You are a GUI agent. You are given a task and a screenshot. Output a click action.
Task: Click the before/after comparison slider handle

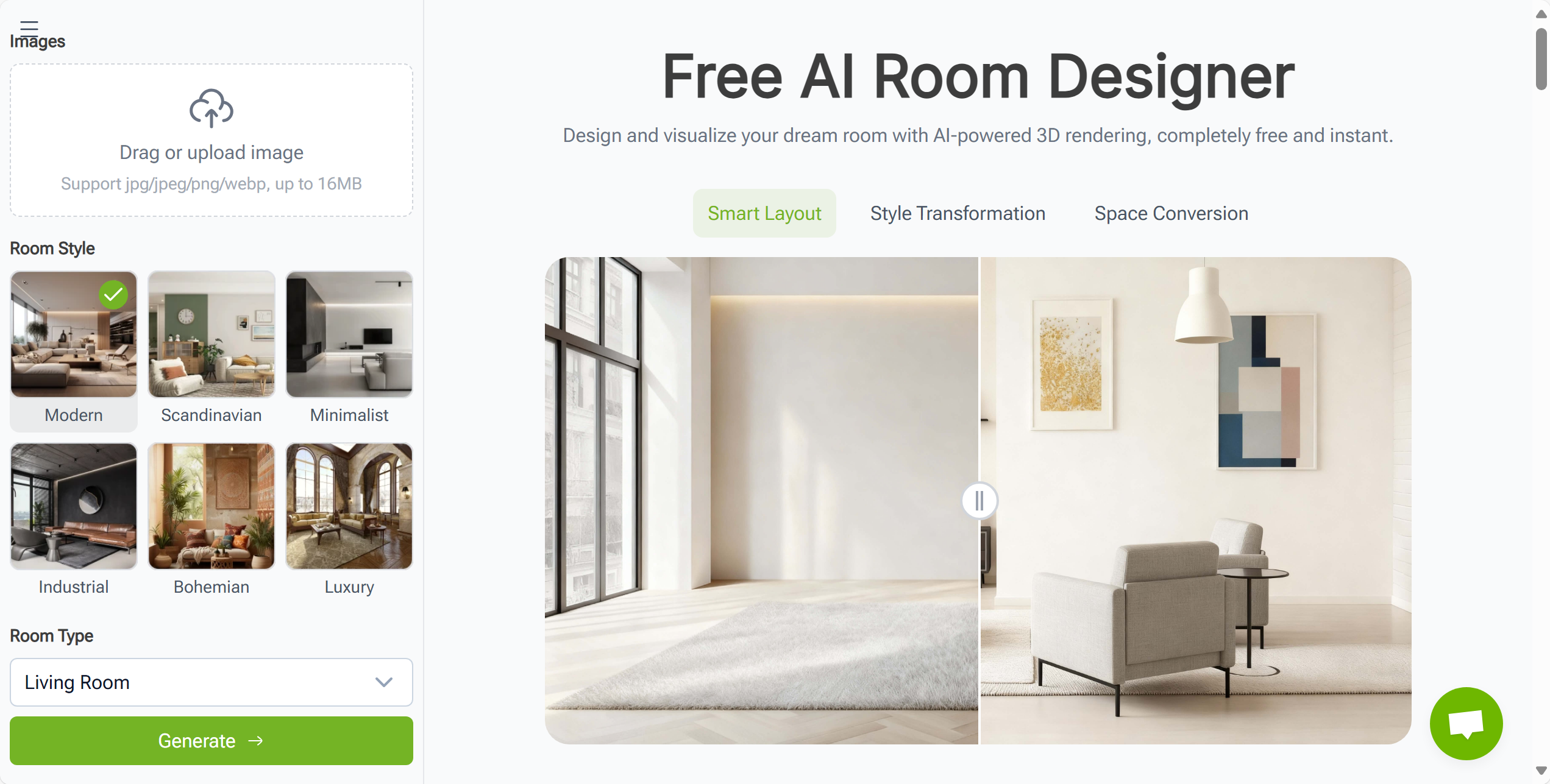(979, 501)
